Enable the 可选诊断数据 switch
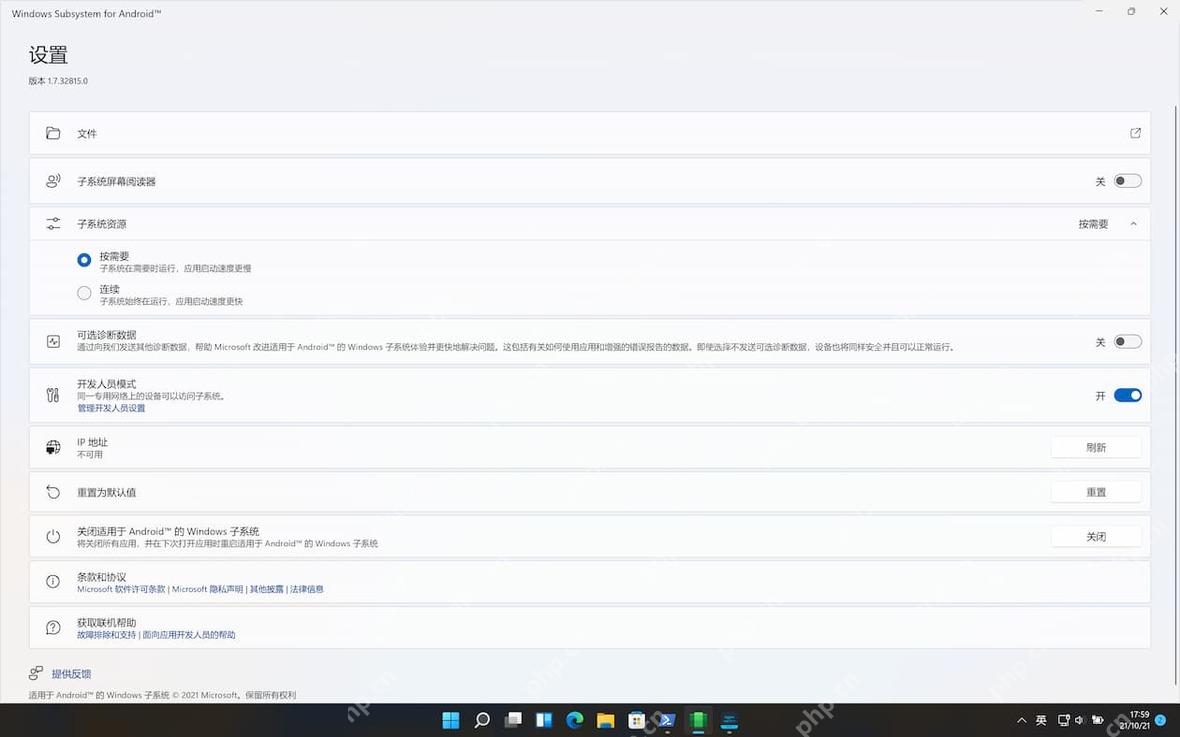 point(1127,342)
